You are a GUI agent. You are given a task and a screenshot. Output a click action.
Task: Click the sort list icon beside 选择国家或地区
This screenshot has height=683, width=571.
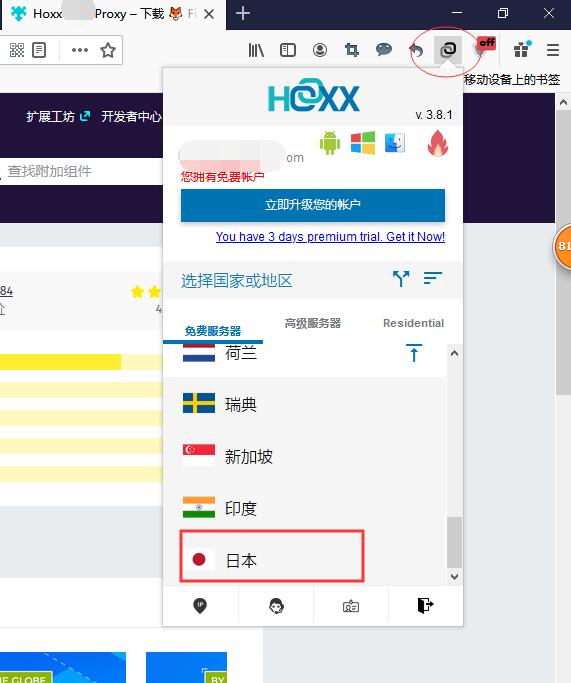(x=432, y=278)
